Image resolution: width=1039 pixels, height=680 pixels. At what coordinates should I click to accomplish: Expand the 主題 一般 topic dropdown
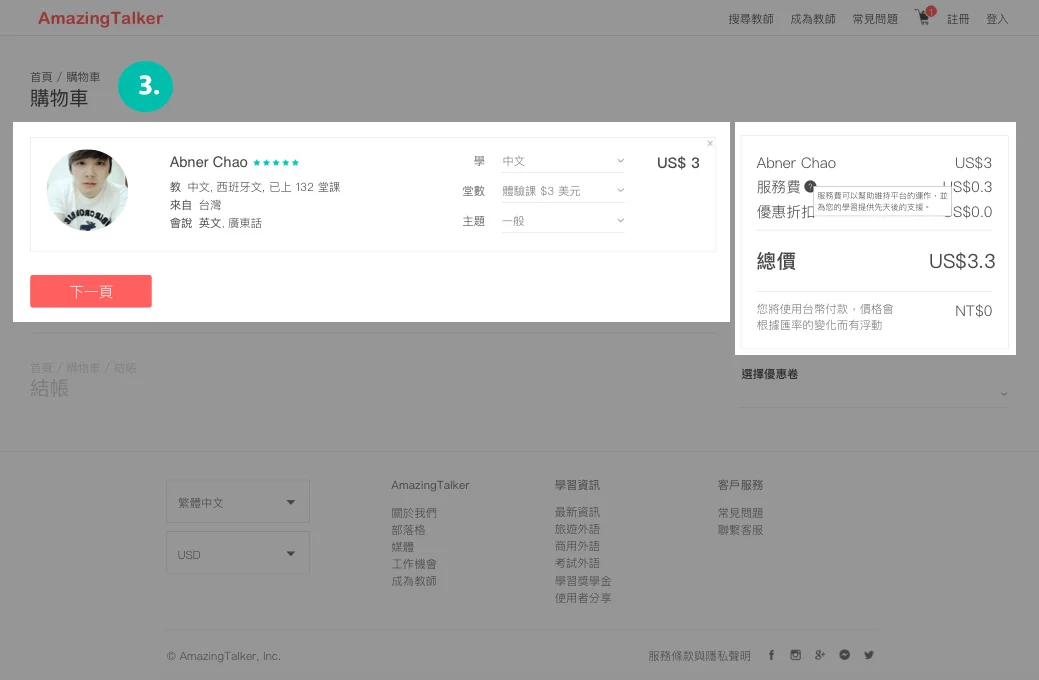pyautogui.click(x=563, y=221)
